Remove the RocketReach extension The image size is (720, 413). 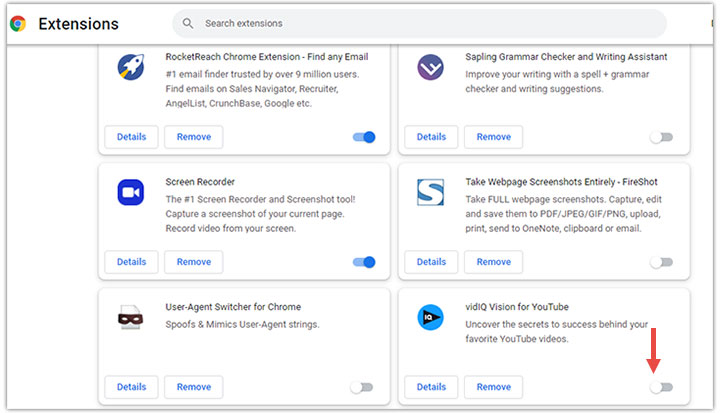tap(194, 137)
